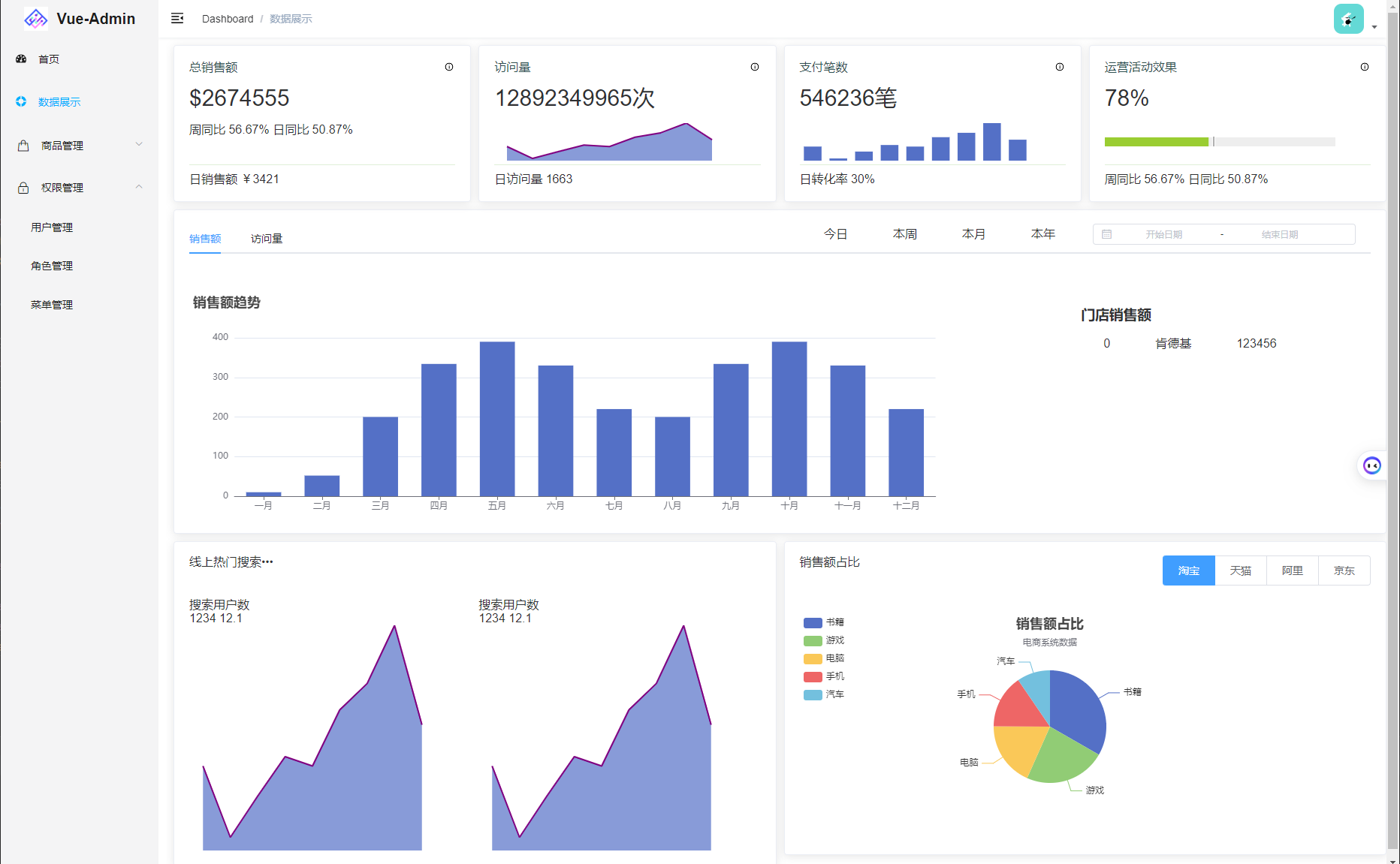Screen dimensions: 1400x864
Task: Click the 开始日期 start date field
Action: click(1163, 234)
